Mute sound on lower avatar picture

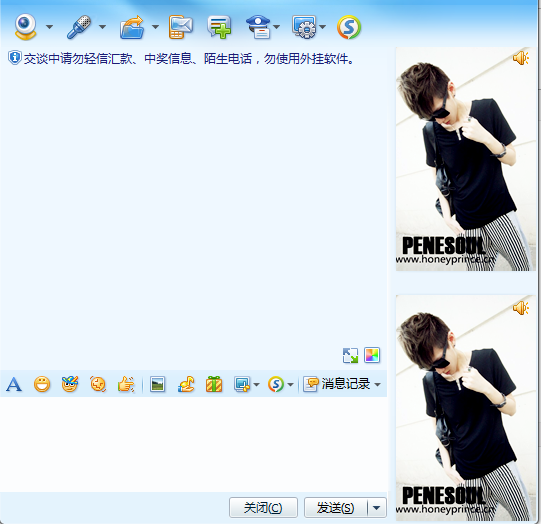click(x=521, y=308)
